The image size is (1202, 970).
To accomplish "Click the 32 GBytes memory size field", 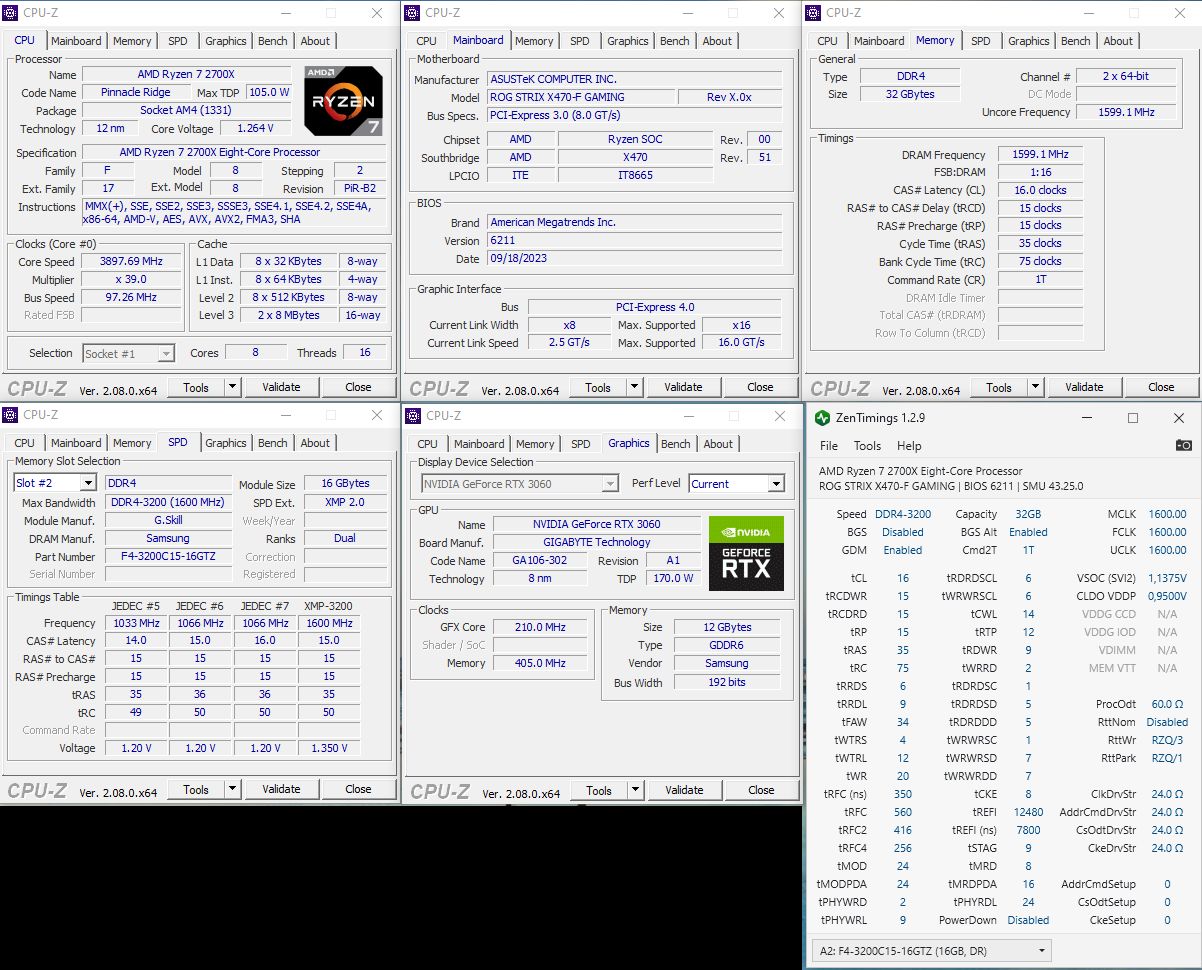I will pos(909,94).
